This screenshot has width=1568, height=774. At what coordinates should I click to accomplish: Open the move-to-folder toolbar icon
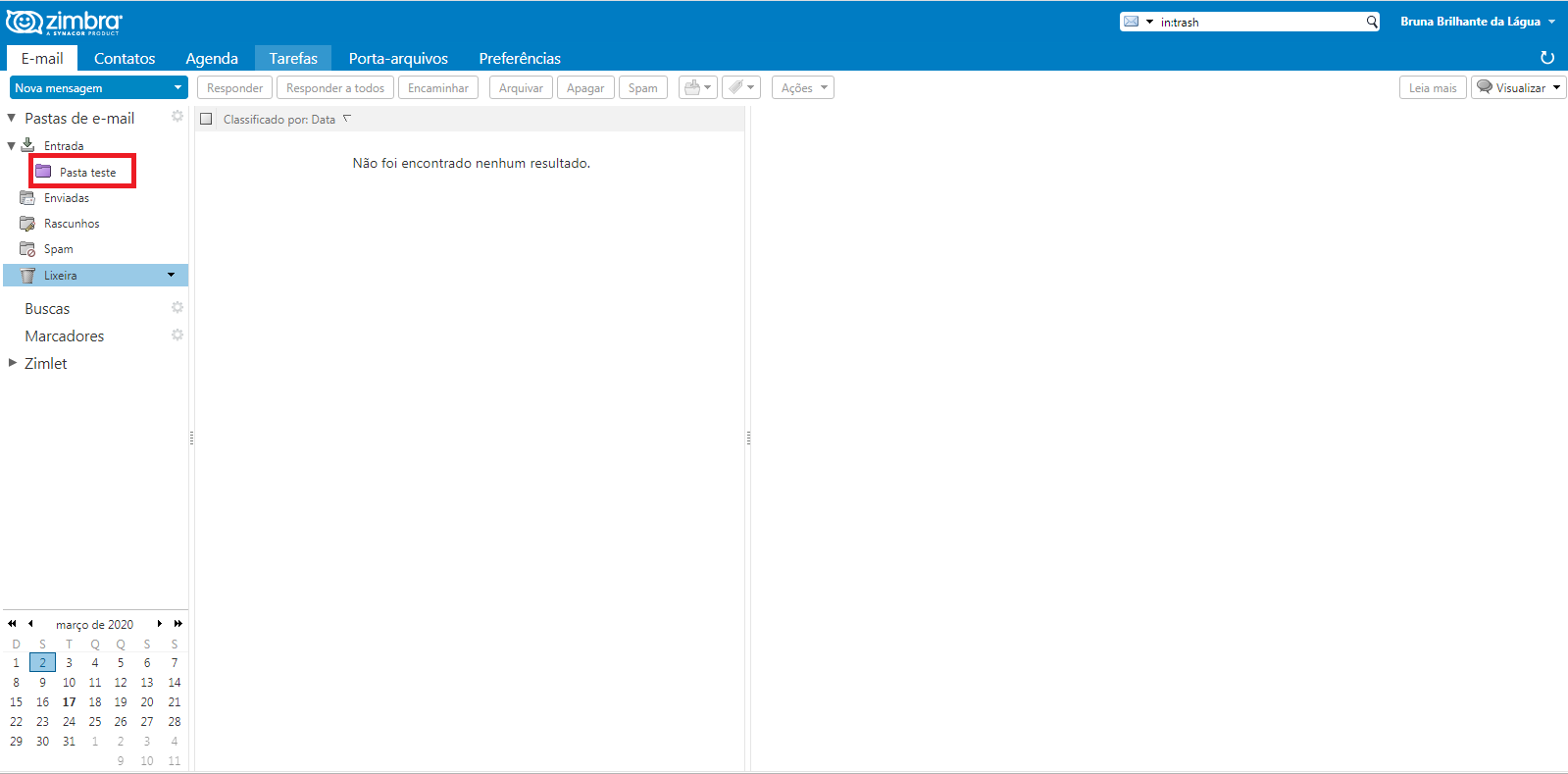[x=698, y=88]
